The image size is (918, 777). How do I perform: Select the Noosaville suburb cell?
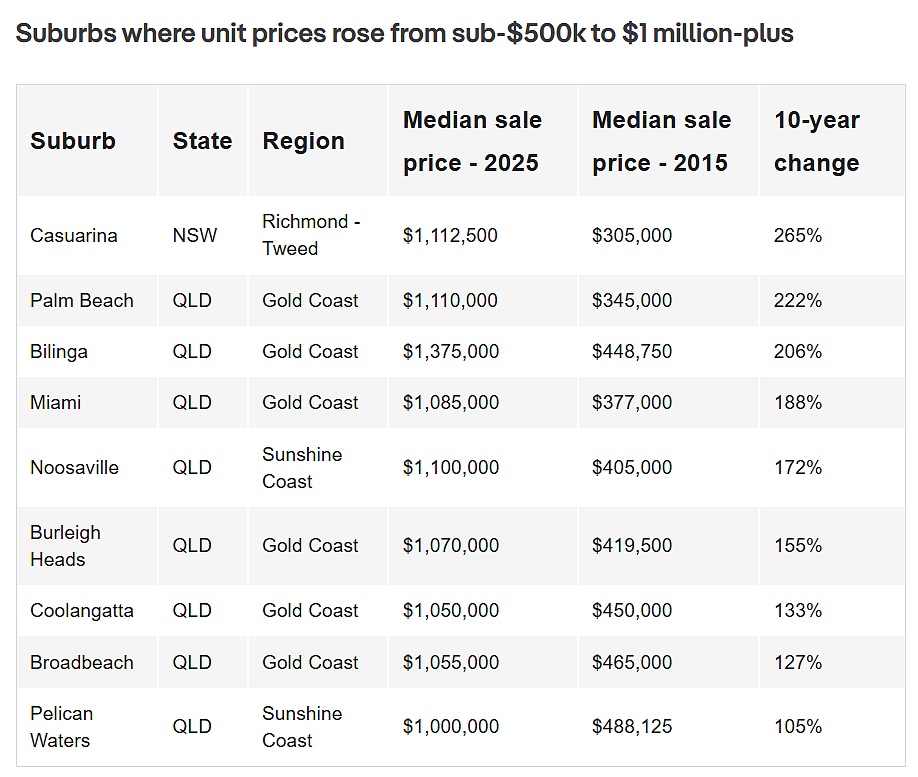click(x=75, y=468)
